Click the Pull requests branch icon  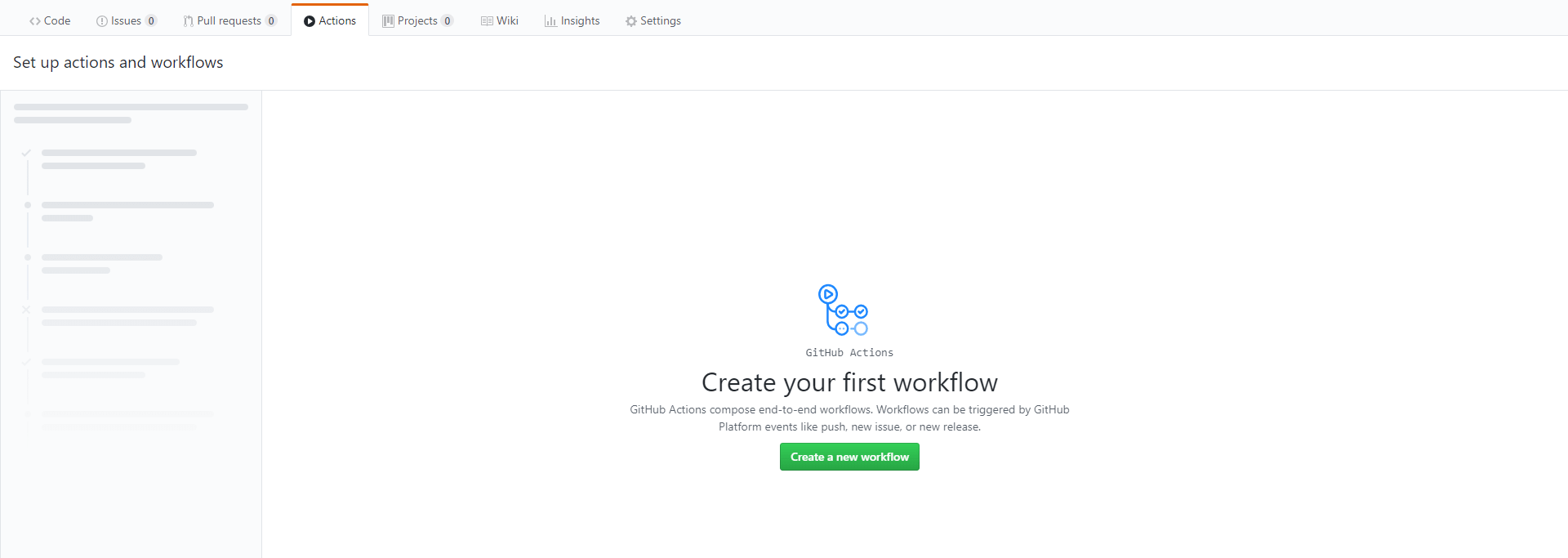point(189,21)
